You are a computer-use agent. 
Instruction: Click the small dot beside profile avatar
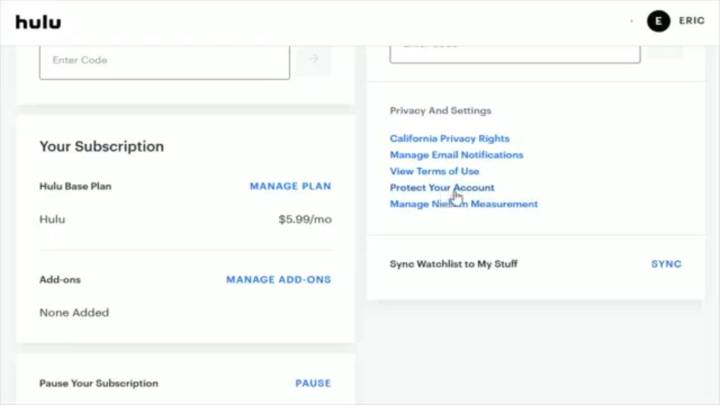click(x=632, y=21)
